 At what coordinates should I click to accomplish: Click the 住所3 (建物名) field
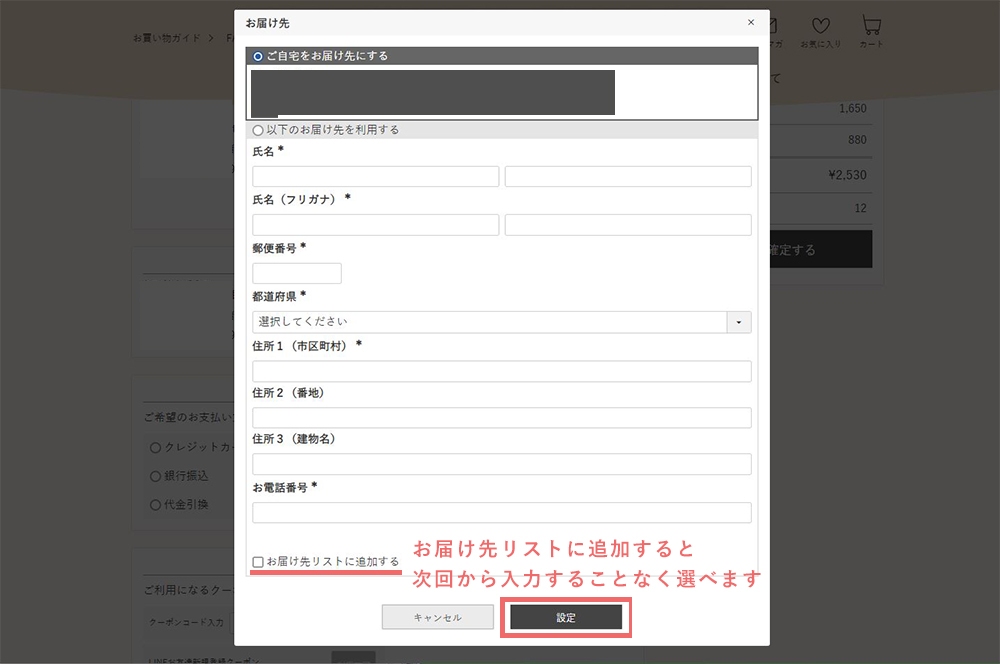501,464
